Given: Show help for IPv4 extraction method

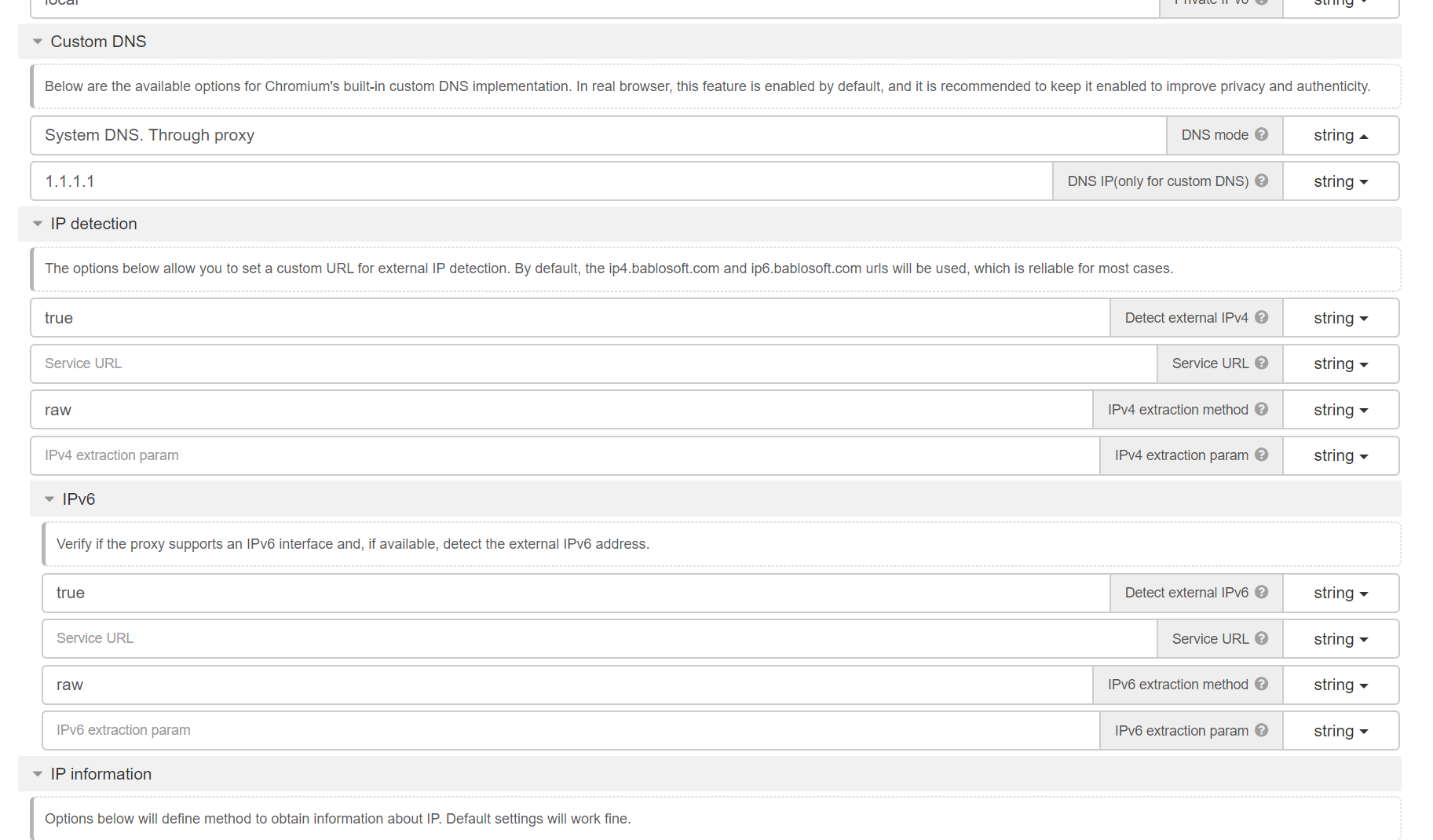Looking at the screenshot, I should pyautogui.click(x=1261, y=409).
